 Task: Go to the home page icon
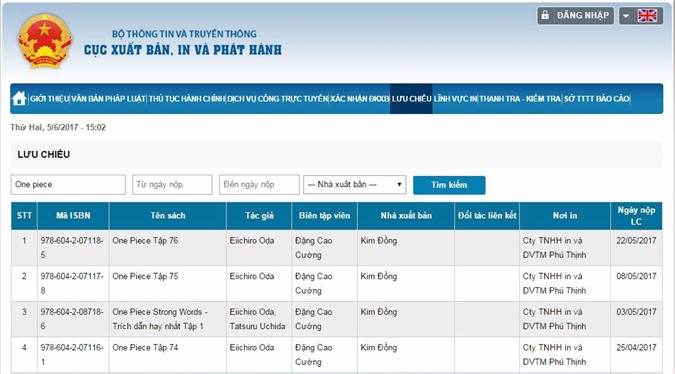(x=19, y=99)
